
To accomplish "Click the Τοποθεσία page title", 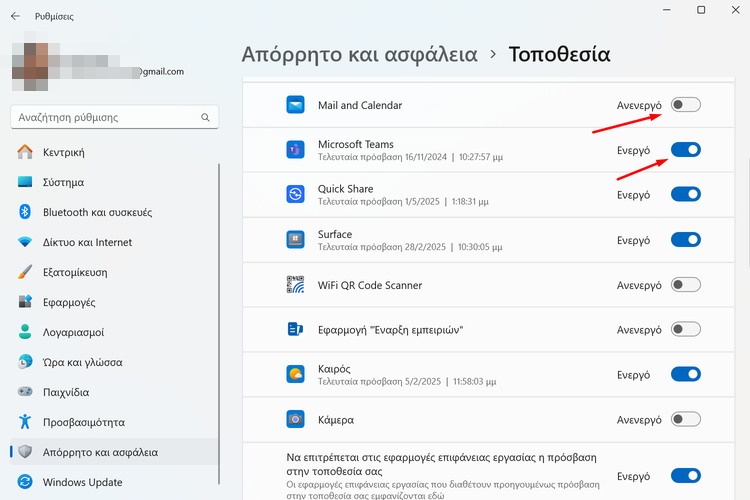I will pyautogui.click(x=559, y=54).
